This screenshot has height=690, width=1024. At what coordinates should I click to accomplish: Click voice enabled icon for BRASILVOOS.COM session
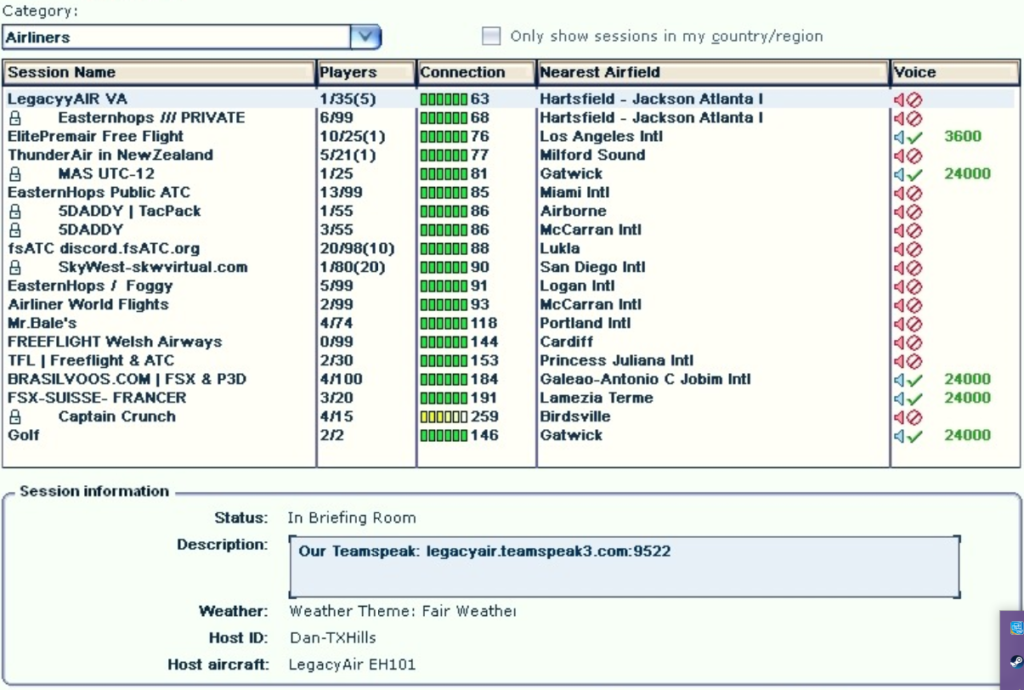(x=908, y=379)
